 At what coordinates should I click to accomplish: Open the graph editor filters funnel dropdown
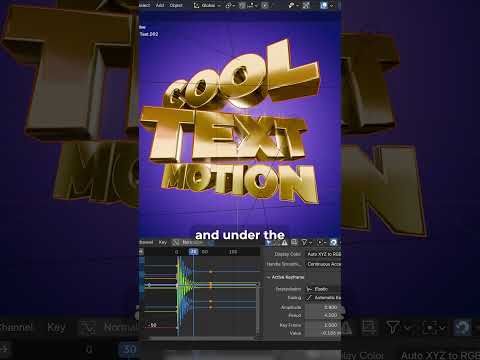pos(306,242)
